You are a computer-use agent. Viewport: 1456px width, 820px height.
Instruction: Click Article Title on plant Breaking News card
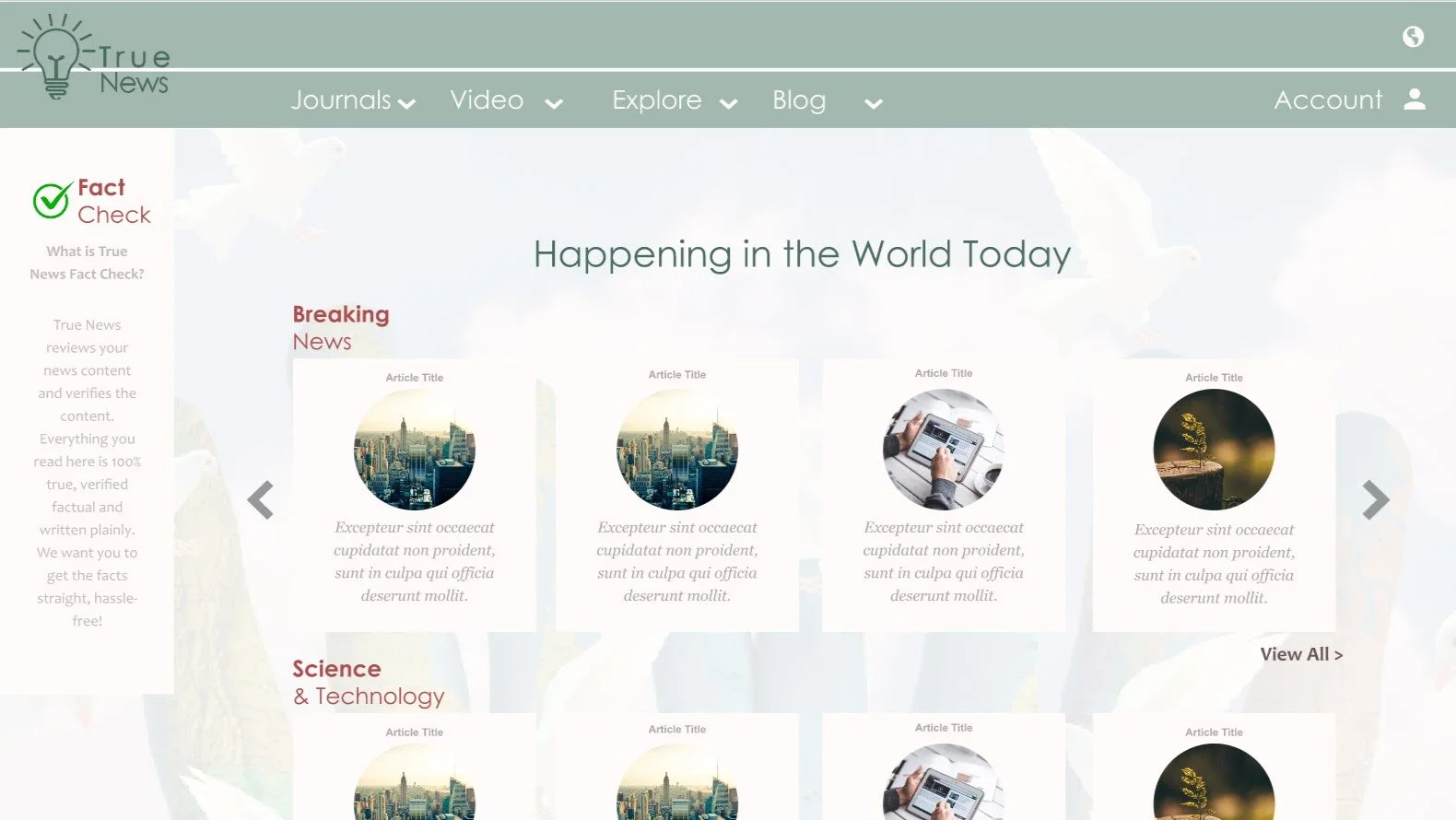[x=1214, y=378]
